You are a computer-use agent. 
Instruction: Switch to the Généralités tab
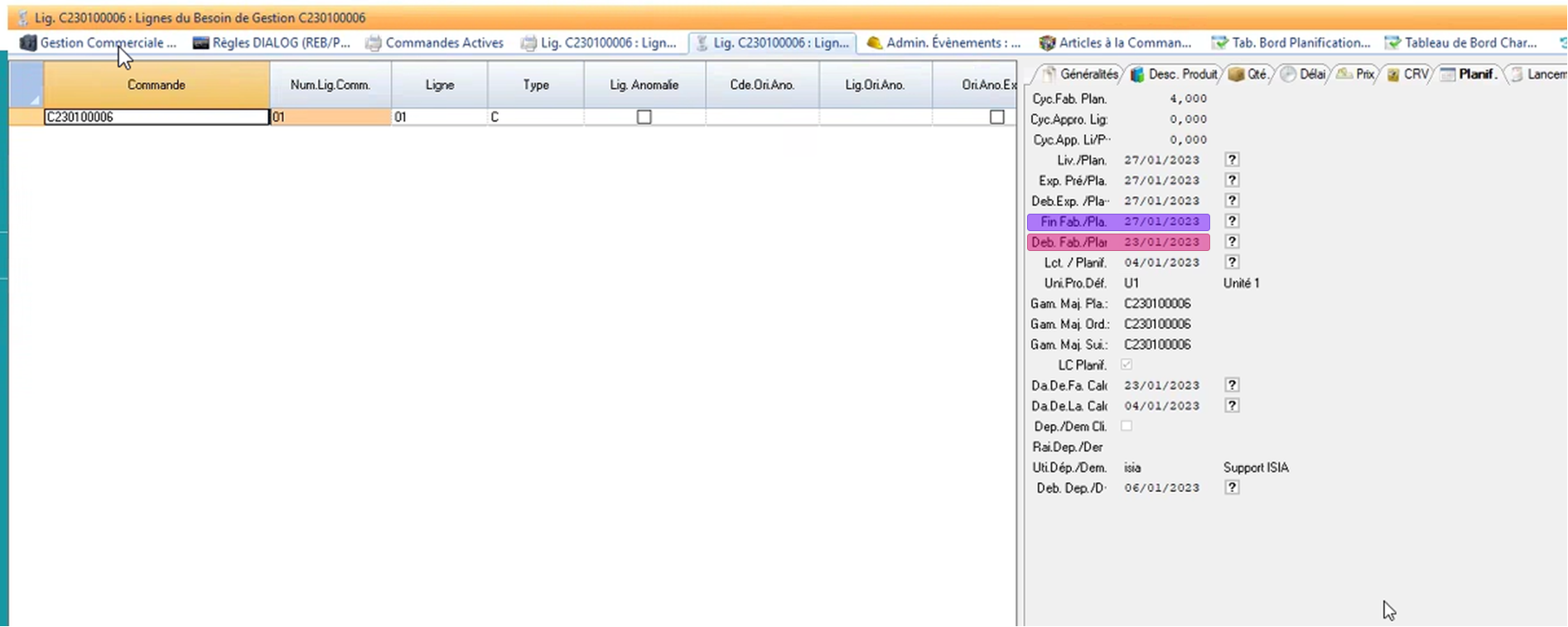(1081, 75)
